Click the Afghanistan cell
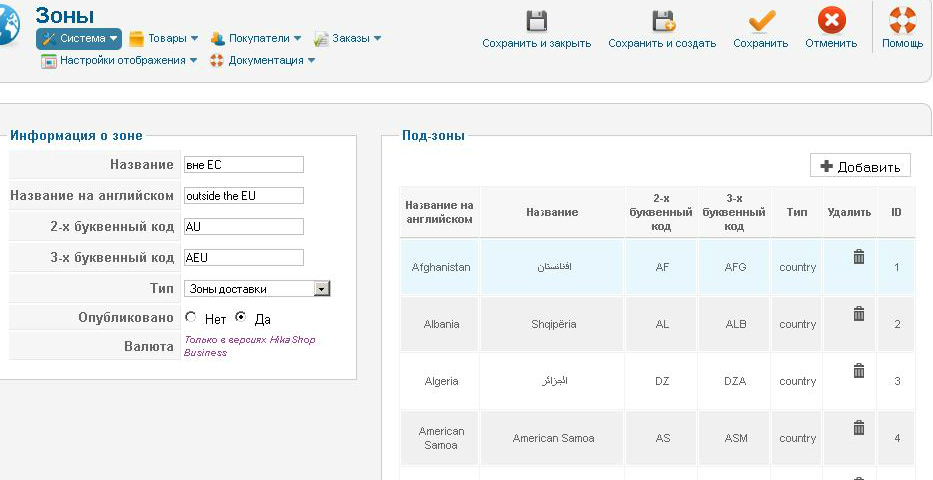This screenshot has width=933, height=480. (x=441, y=267)
